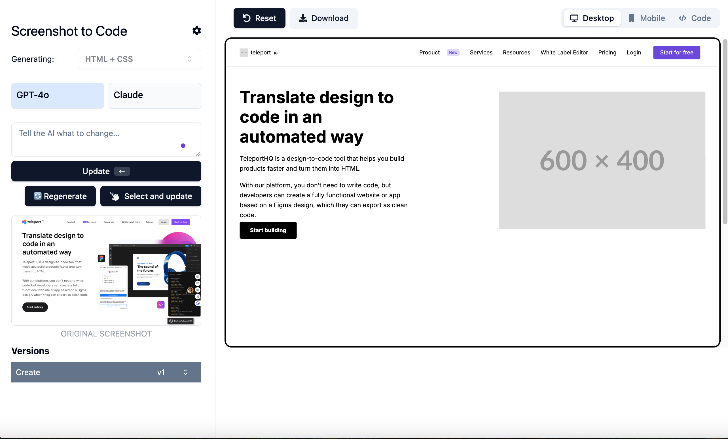Open Product menu in preview navbar
Screen dimensions: 728x439
coord(429,52)
